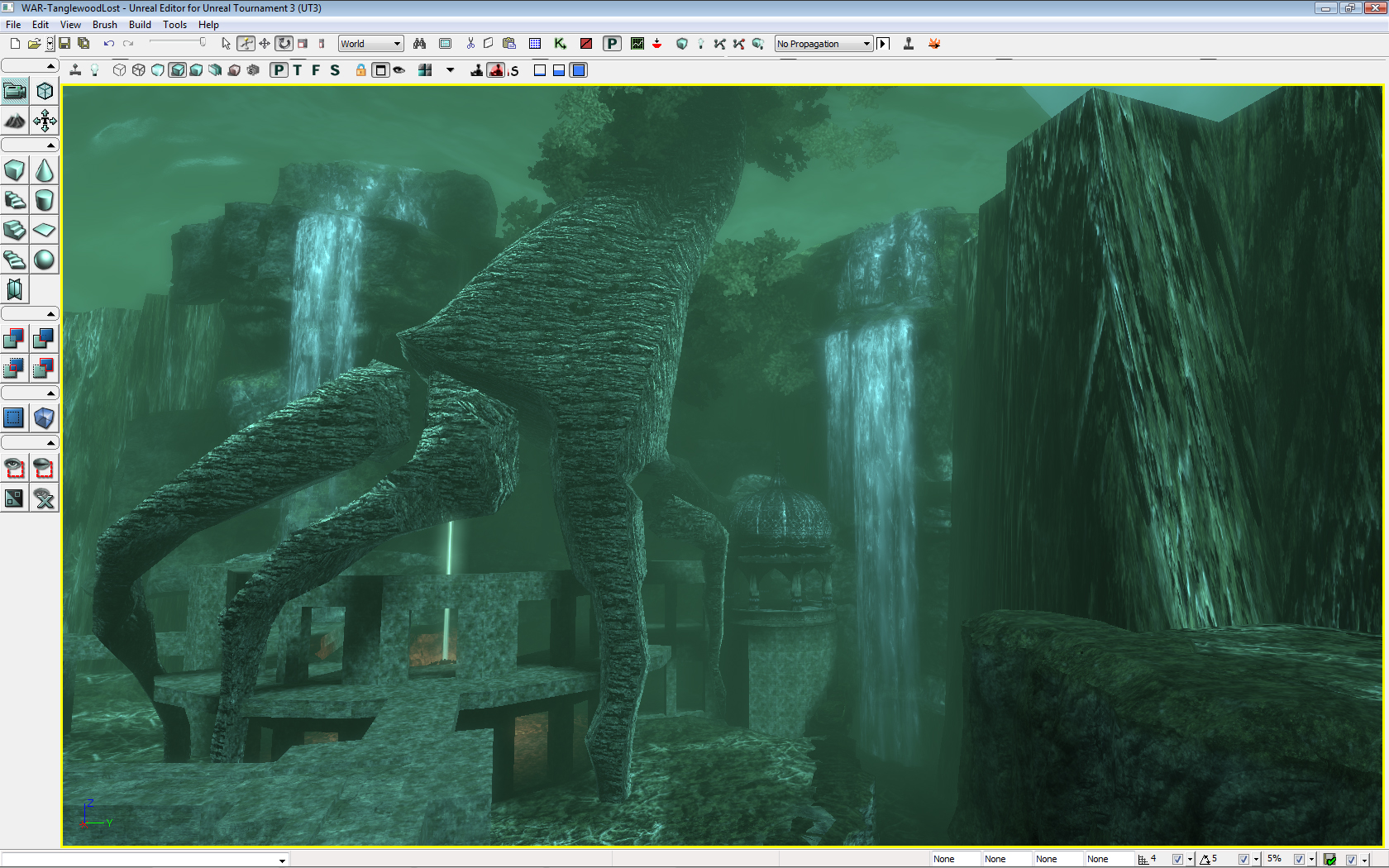Open the View menu
The image size is (1389, 868).
click(70, 25)
